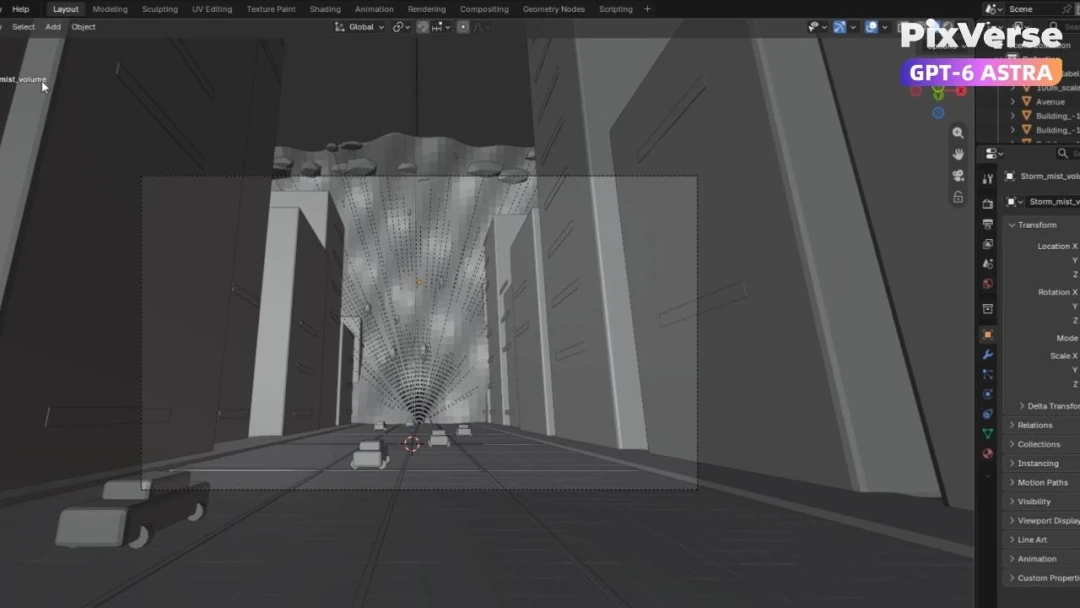Open the Particles properties tab
The height and width of the screenshot is (608, 1080).
pos(988,374)
